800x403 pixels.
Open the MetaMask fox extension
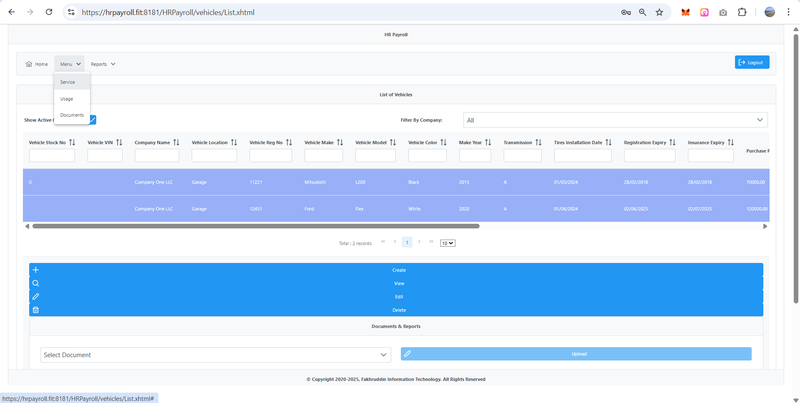point(685,12)
